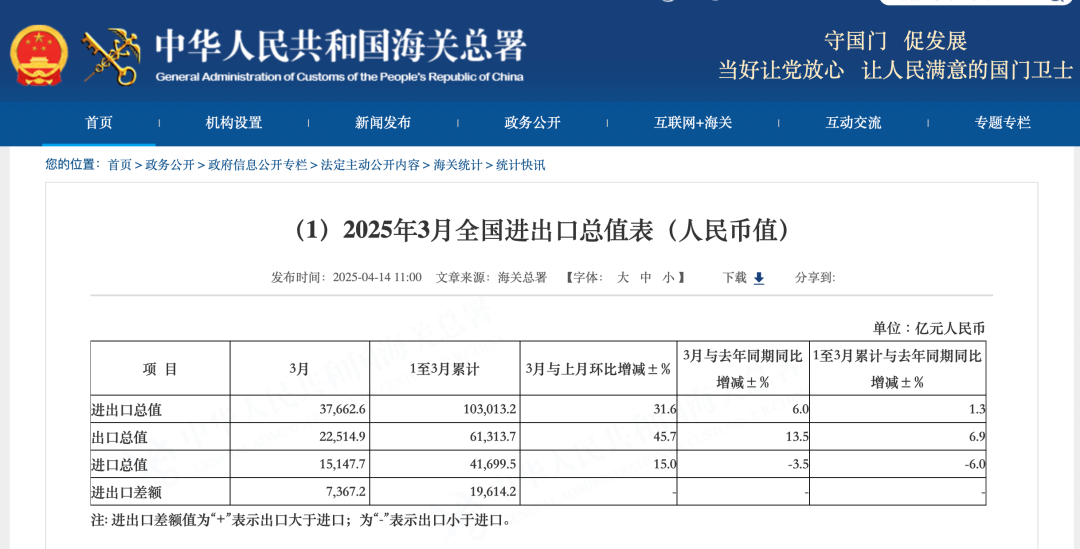Set font size to 大
Image resolution: width=1080 pixels, height=549 pixels.
click(623, 278)
